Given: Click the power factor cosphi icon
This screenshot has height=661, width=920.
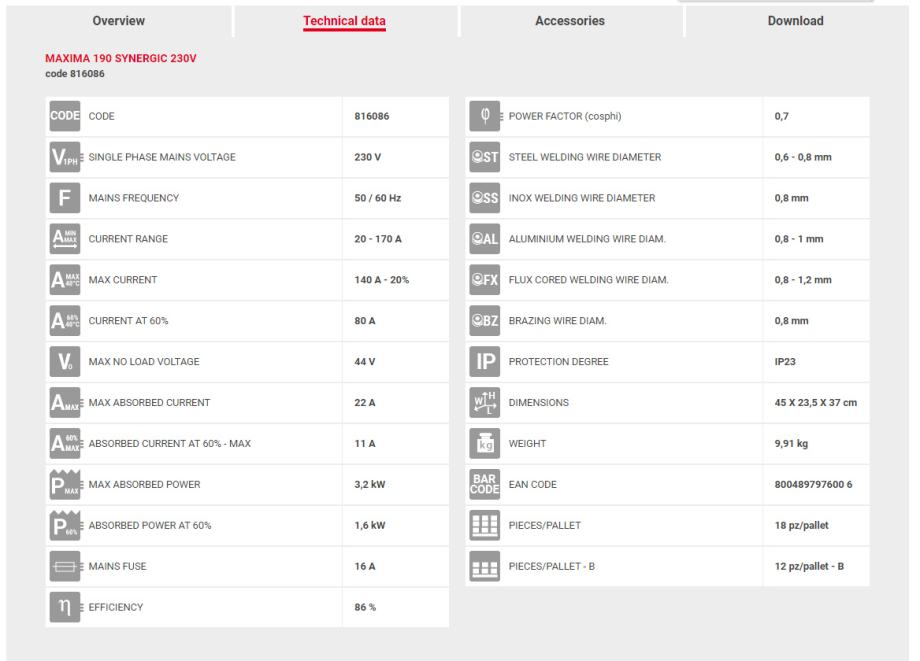Looking at the screenshot, I should coord(485,116).
